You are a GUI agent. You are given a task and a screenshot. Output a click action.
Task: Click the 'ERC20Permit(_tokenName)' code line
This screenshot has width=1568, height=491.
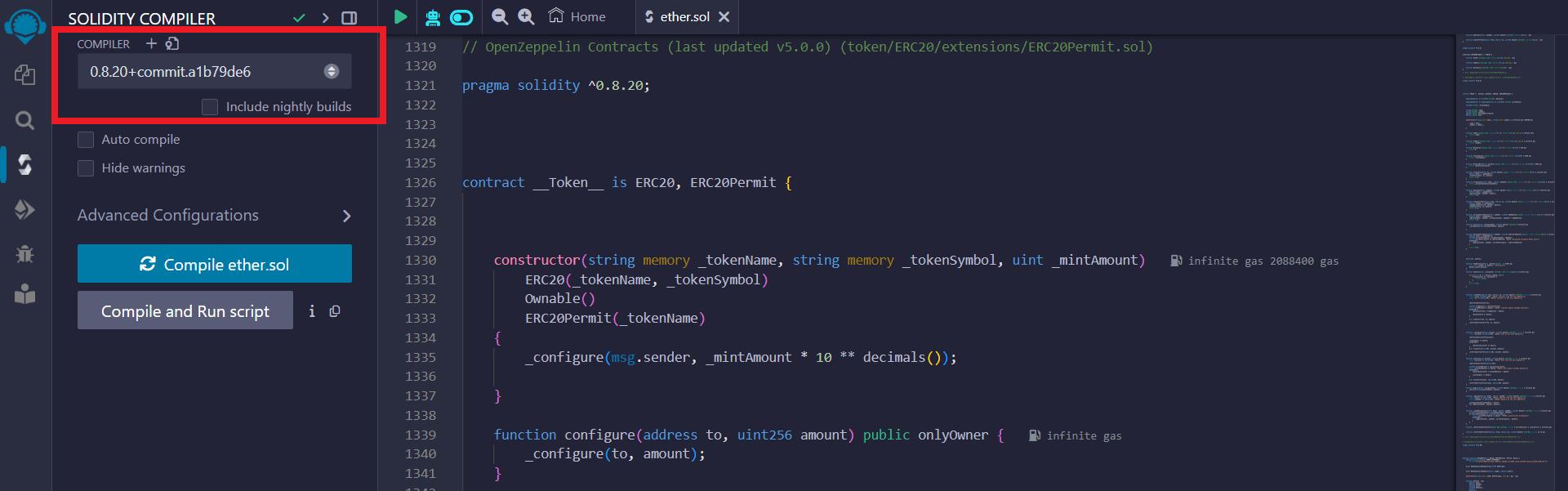(615, 319)
